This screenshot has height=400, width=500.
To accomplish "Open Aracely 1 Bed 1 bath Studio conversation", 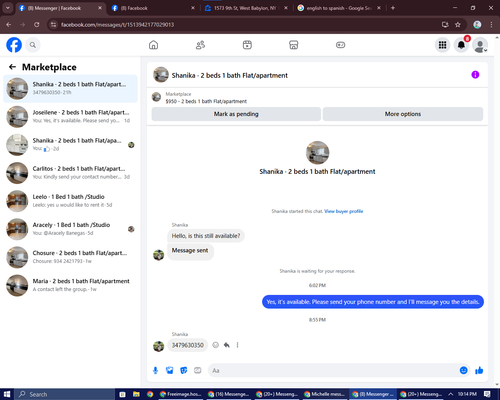I will (70, 229).
